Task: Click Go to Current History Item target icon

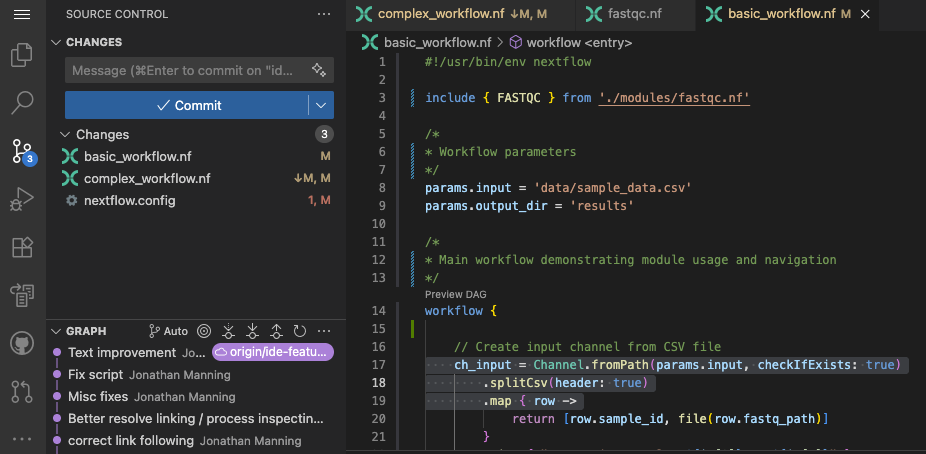Action: point(204,331)
